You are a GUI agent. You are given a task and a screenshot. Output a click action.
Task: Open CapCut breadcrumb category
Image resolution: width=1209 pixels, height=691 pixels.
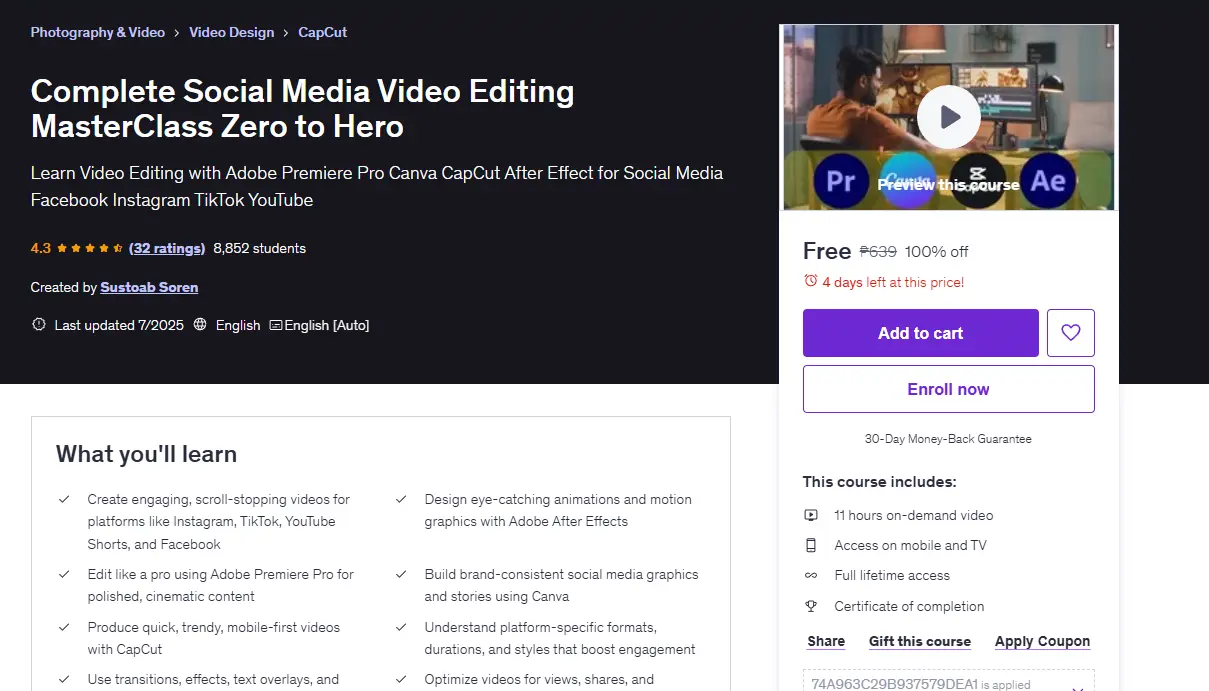(323, 32)
